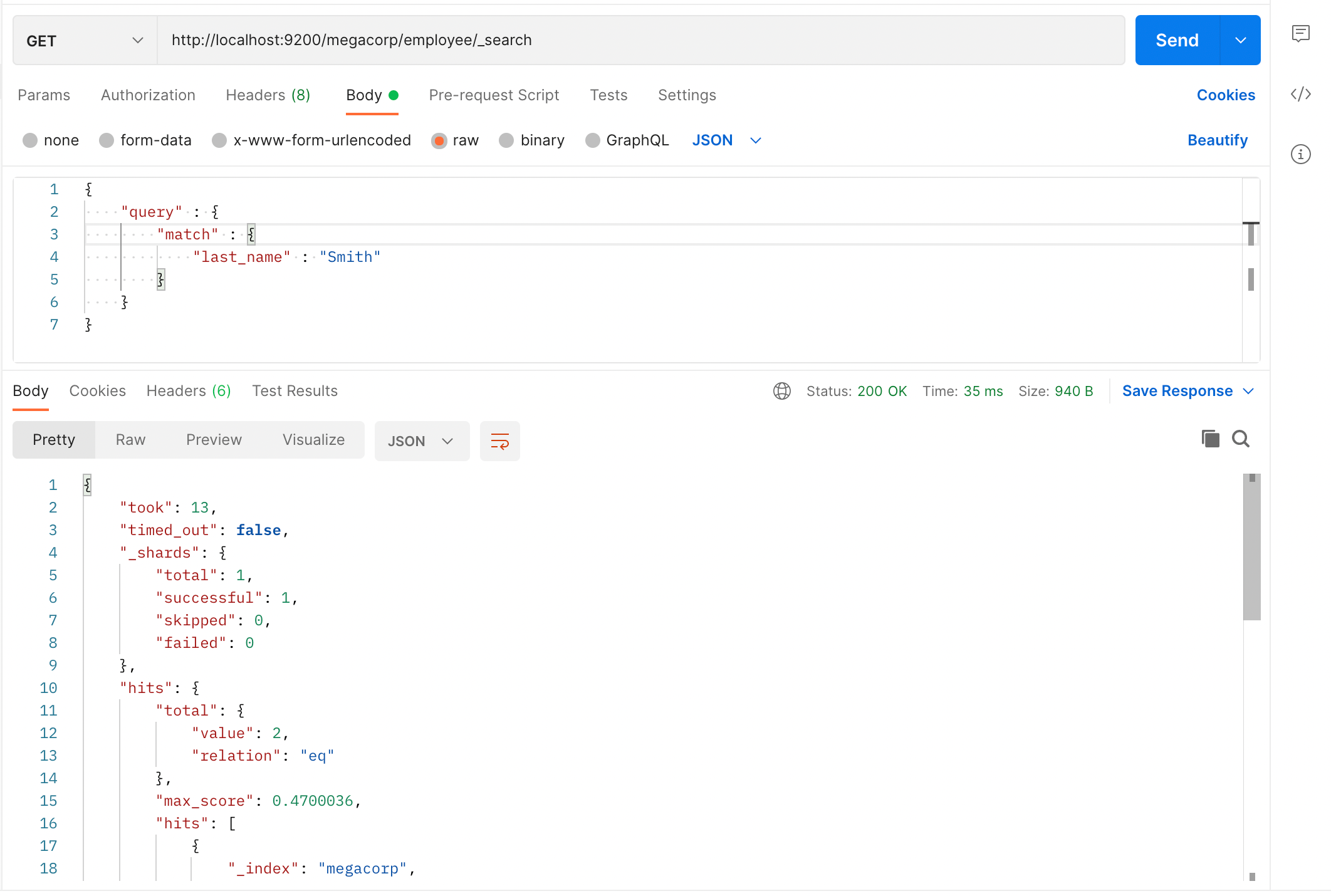The image size is (1331, 896).
Task: Click the network globe icon near Status
Action: click(781, 391)
